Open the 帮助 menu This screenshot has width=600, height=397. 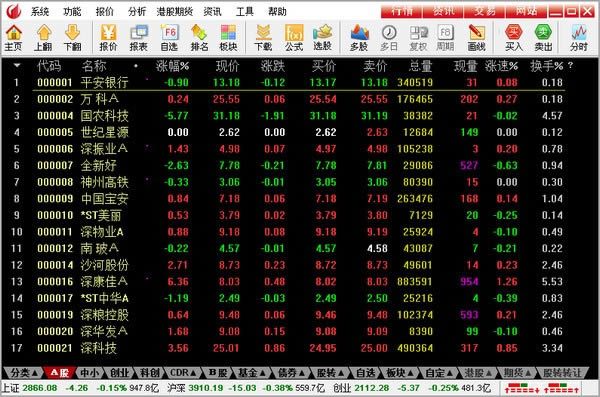pyautogui.click(x=277, y=11)
